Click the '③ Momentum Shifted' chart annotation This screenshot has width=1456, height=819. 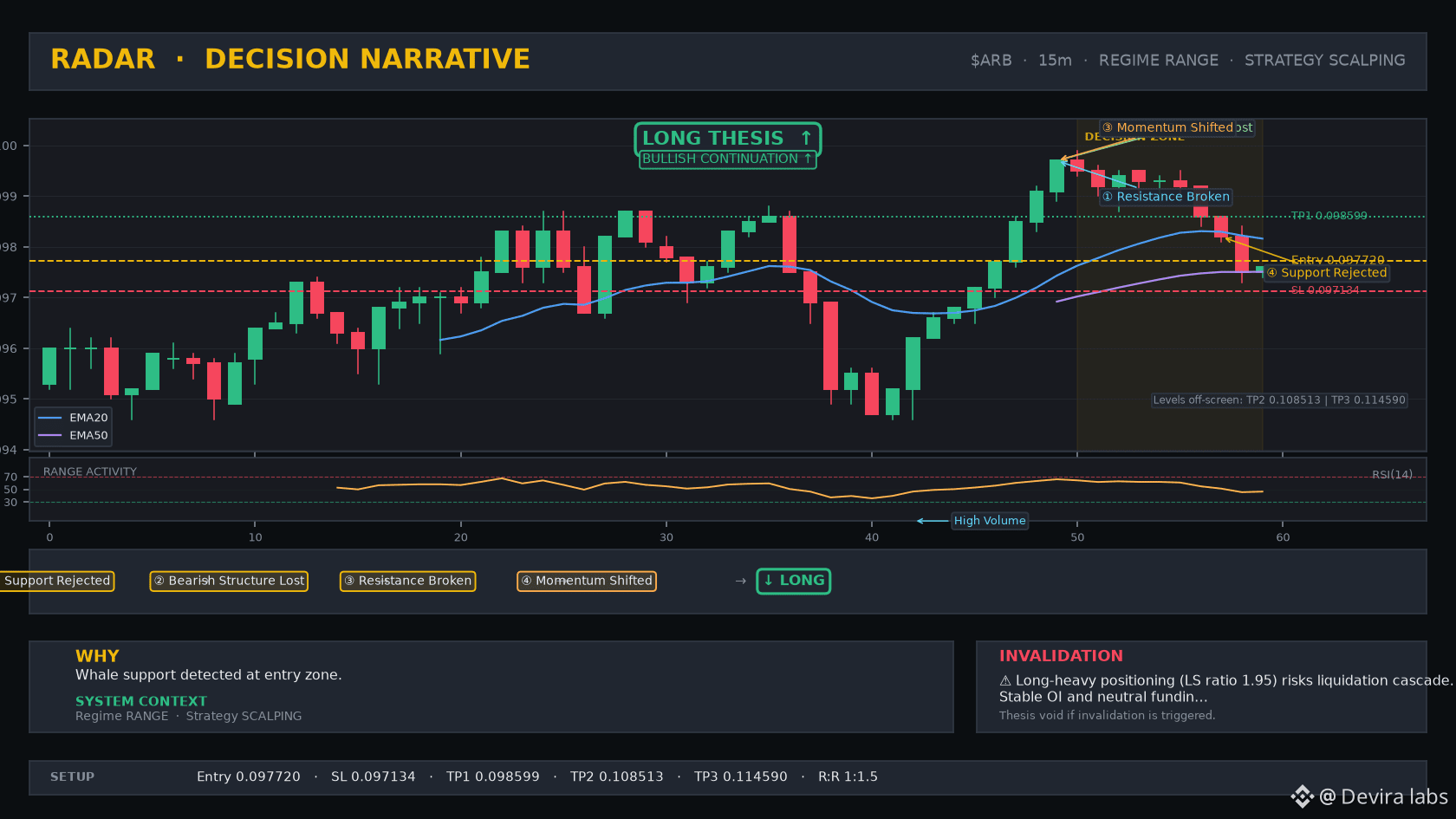click(x=1167, y=127)
